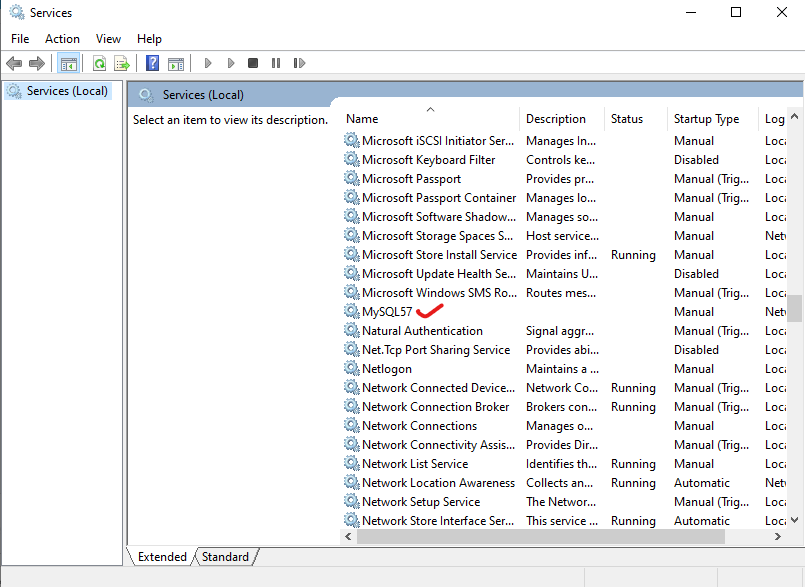Select Microsoft Keyboard Filter service name
The image size is (805, 587).
click(x=429, y=160)
